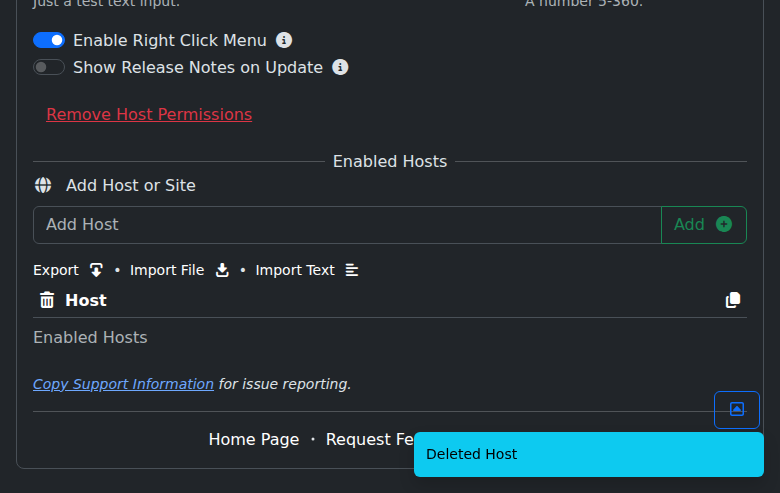Disable the Enable Right Click Menu toggle
780x493 pixels.
point(49,41)
